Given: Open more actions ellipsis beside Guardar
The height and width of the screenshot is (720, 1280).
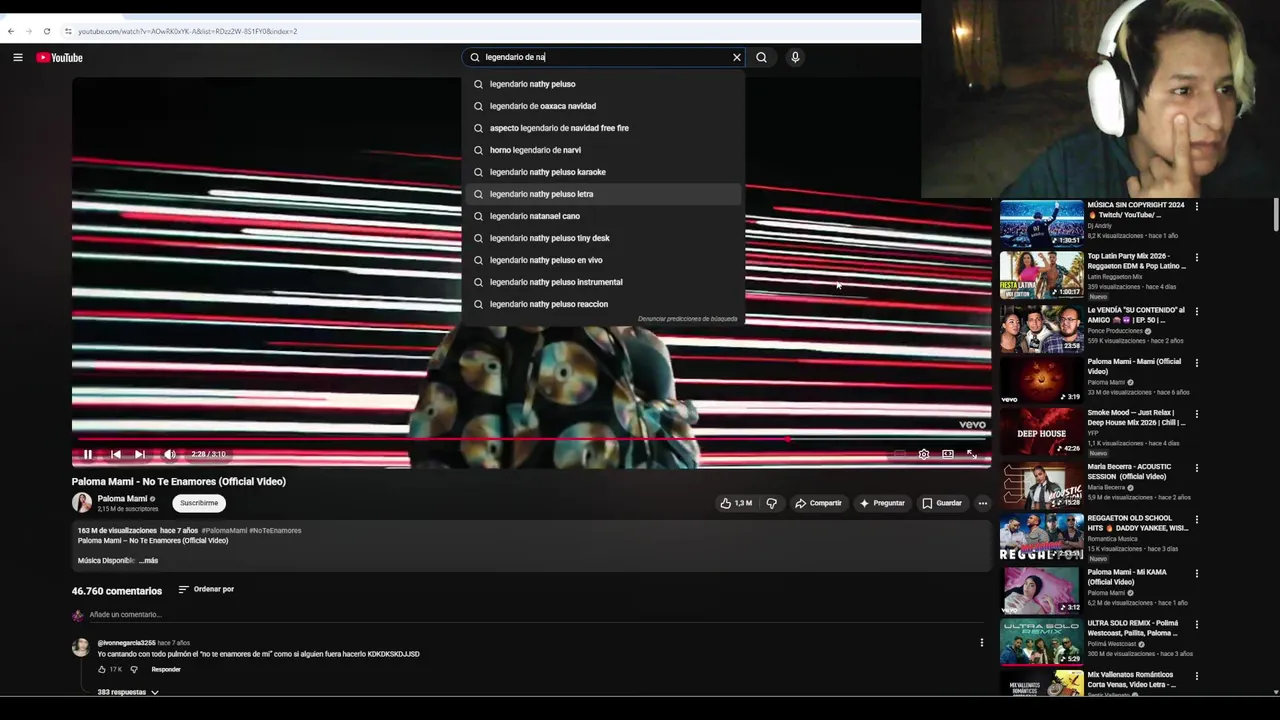Looking at the screenshot, I should pyautogui.click(x=983, y=503).
